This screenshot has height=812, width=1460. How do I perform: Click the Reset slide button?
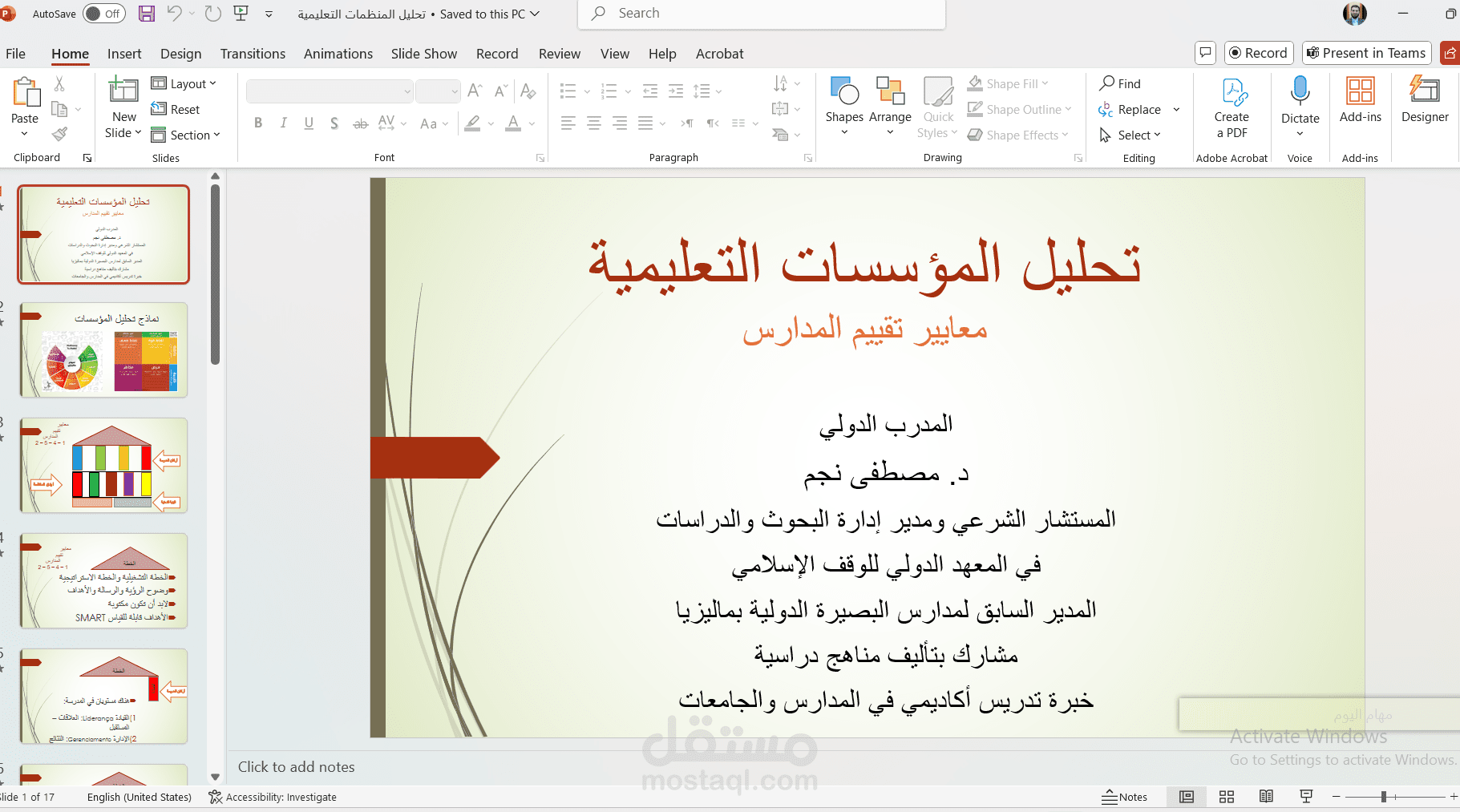pyautogui.click(x=176, y=109)
